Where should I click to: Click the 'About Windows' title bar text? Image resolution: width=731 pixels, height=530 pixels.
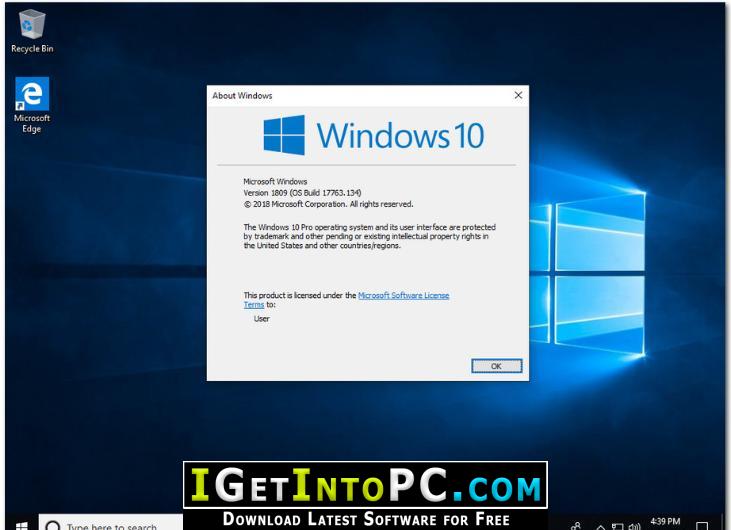(242, 96)
